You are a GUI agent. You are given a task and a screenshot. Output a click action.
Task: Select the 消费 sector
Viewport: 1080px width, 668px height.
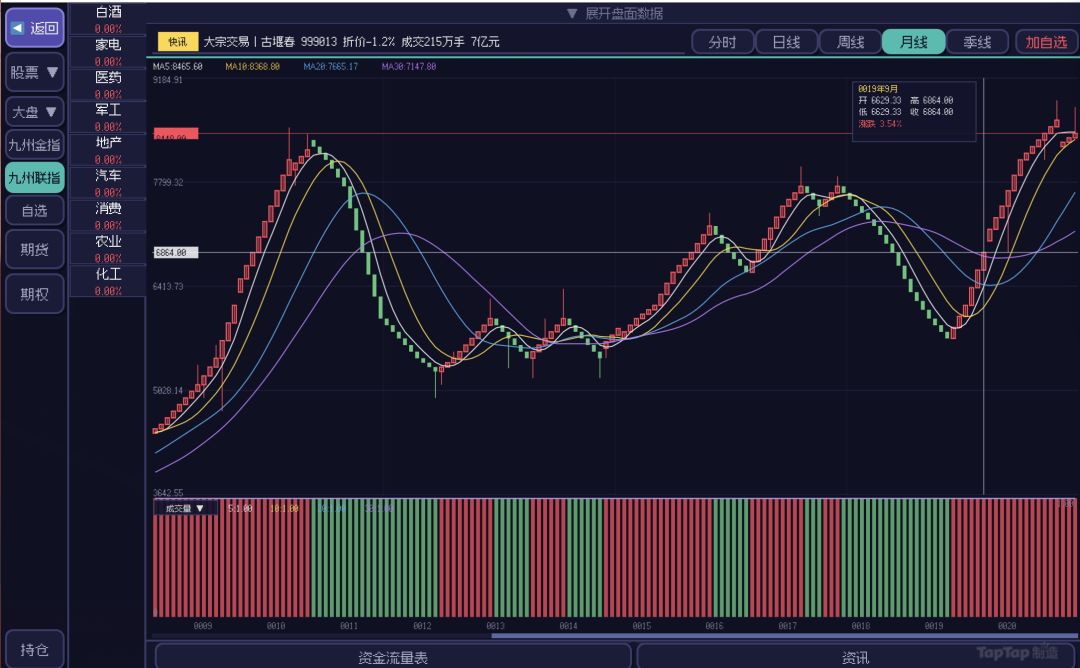point(108,216)
